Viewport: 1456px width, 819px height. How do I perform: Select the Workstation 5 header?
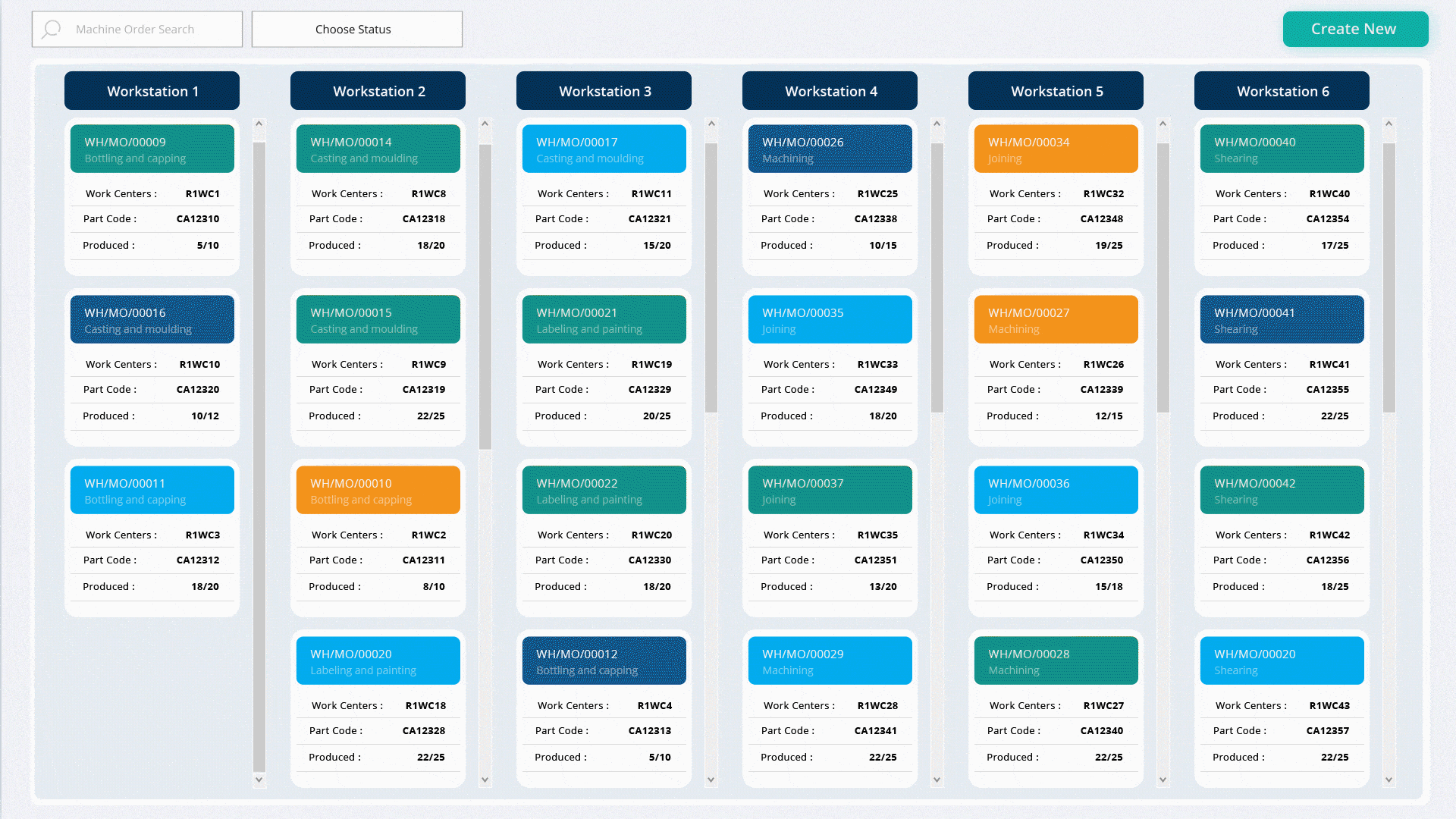(x=1056, y=91)
